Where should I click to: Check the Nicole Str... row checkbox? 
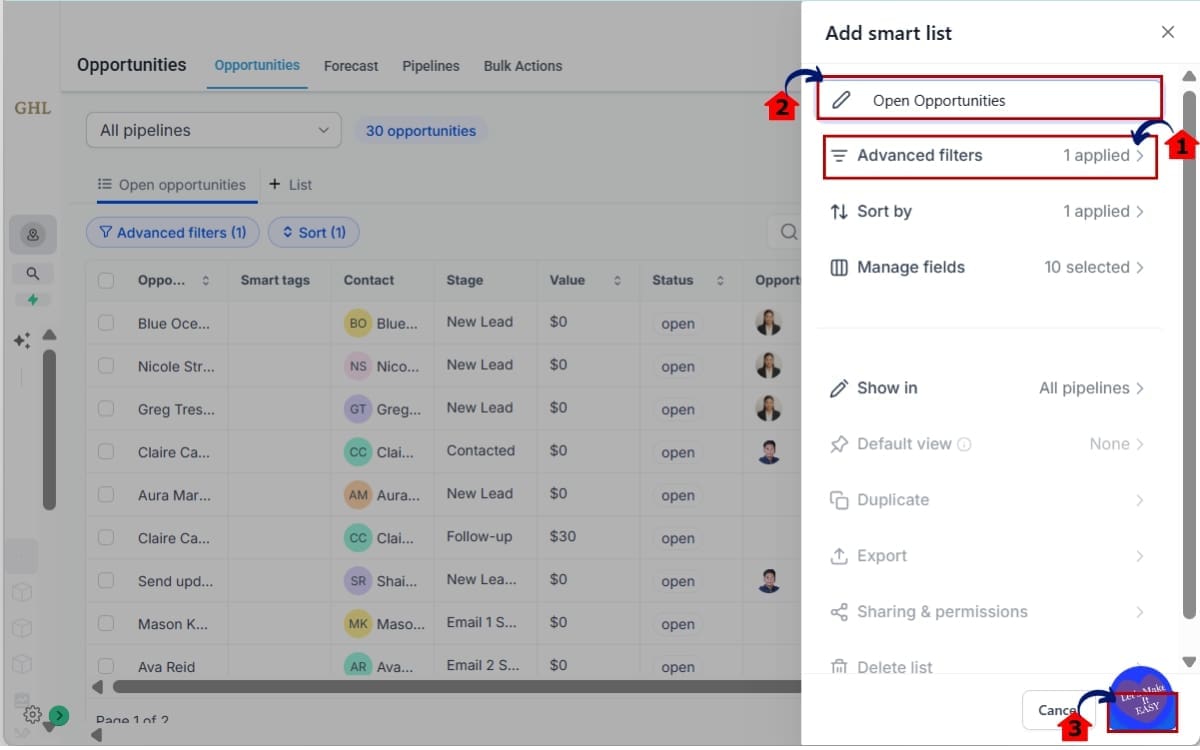[106, 365]
